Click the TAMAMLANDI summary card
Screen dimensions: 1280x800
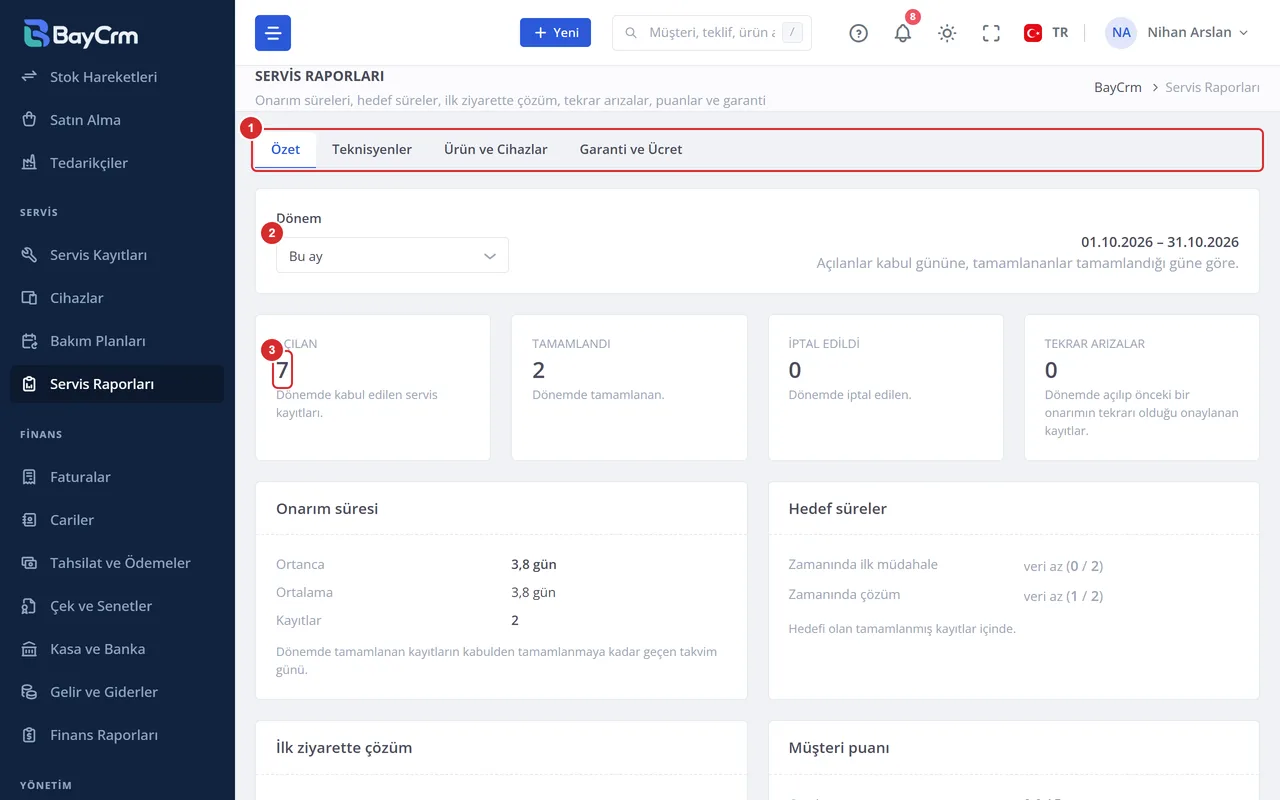pos(629,388)
